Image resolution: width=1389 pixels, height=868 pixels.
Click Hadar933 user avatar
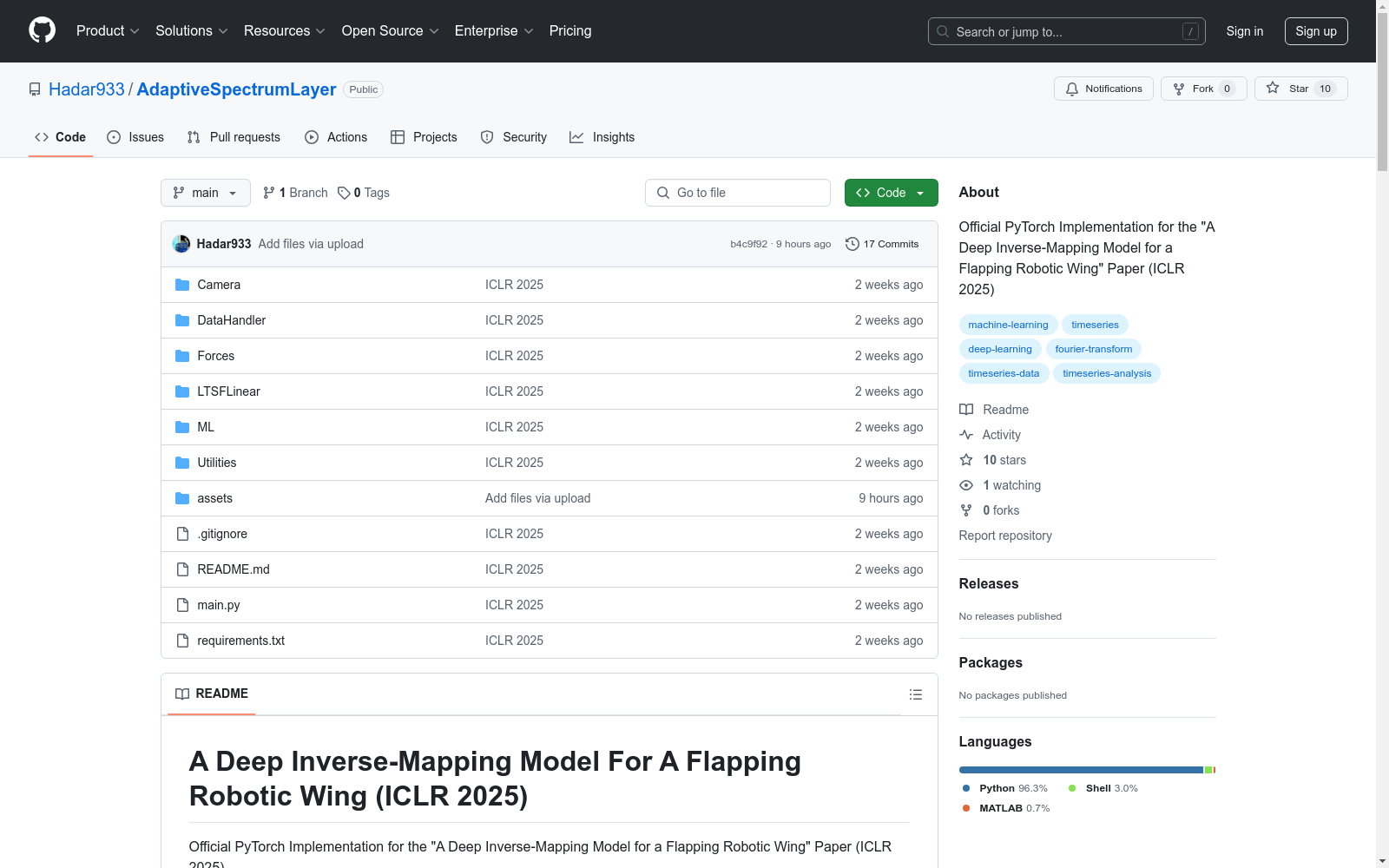(x=181, y=244)
